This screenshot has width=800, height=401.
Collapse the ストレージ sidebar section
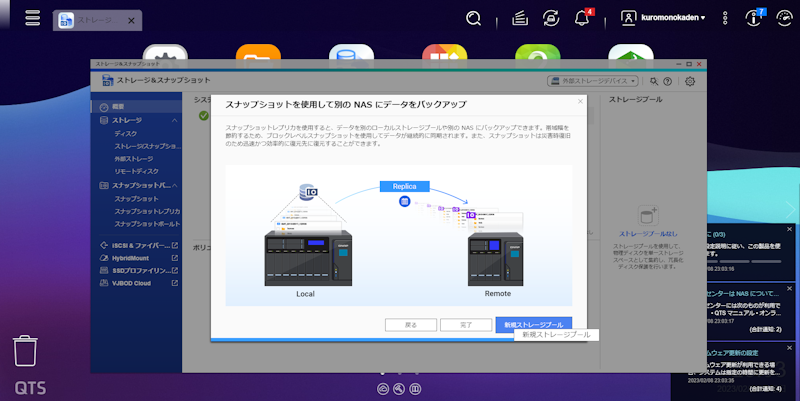174,120
